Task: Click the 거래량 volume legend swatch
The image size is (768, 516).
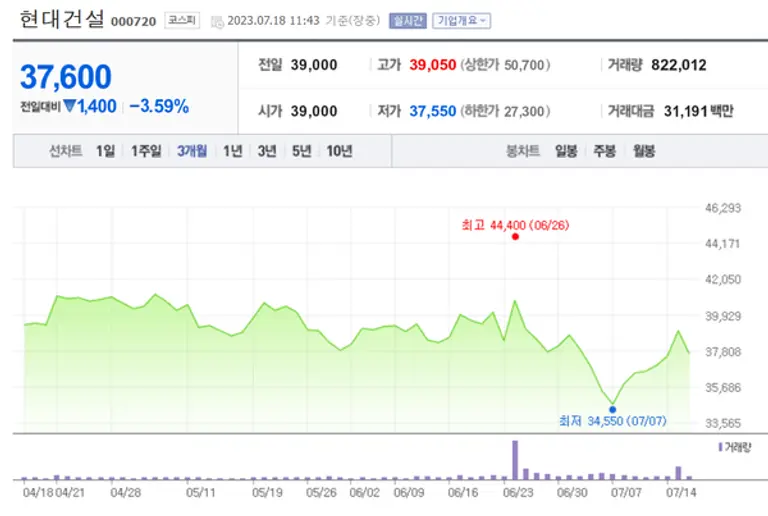Action: (x=721, y=447)
